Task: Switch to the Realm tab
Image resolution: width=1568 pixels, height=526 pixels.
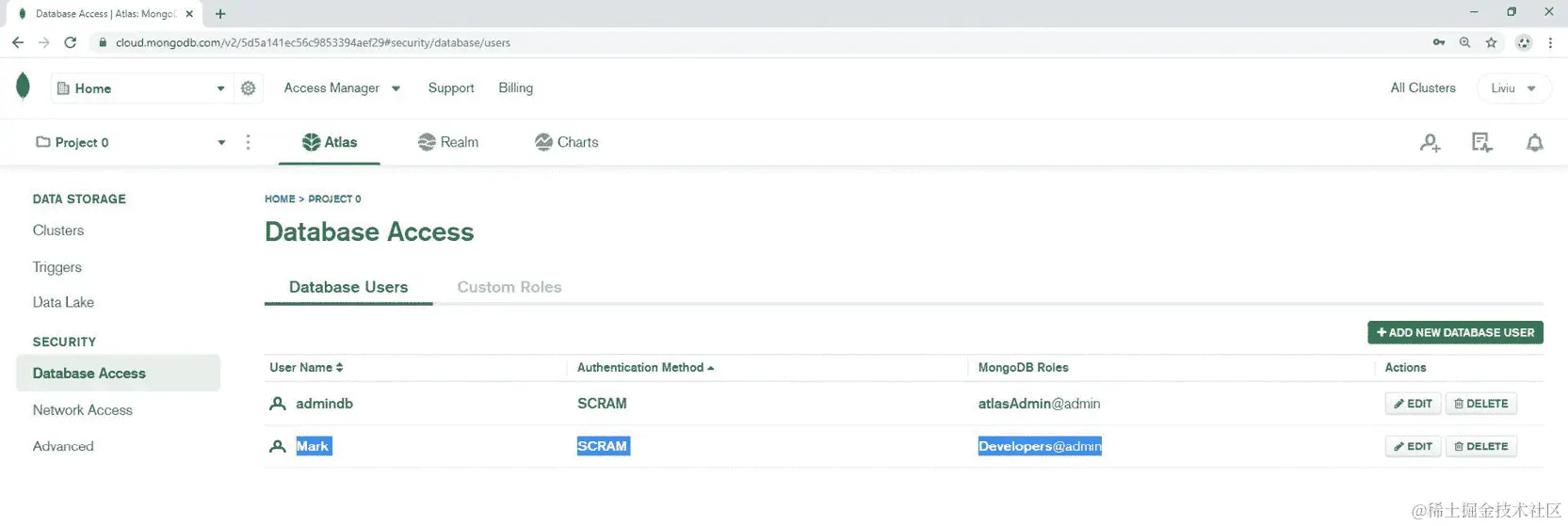Action: (x=448, y=142)
